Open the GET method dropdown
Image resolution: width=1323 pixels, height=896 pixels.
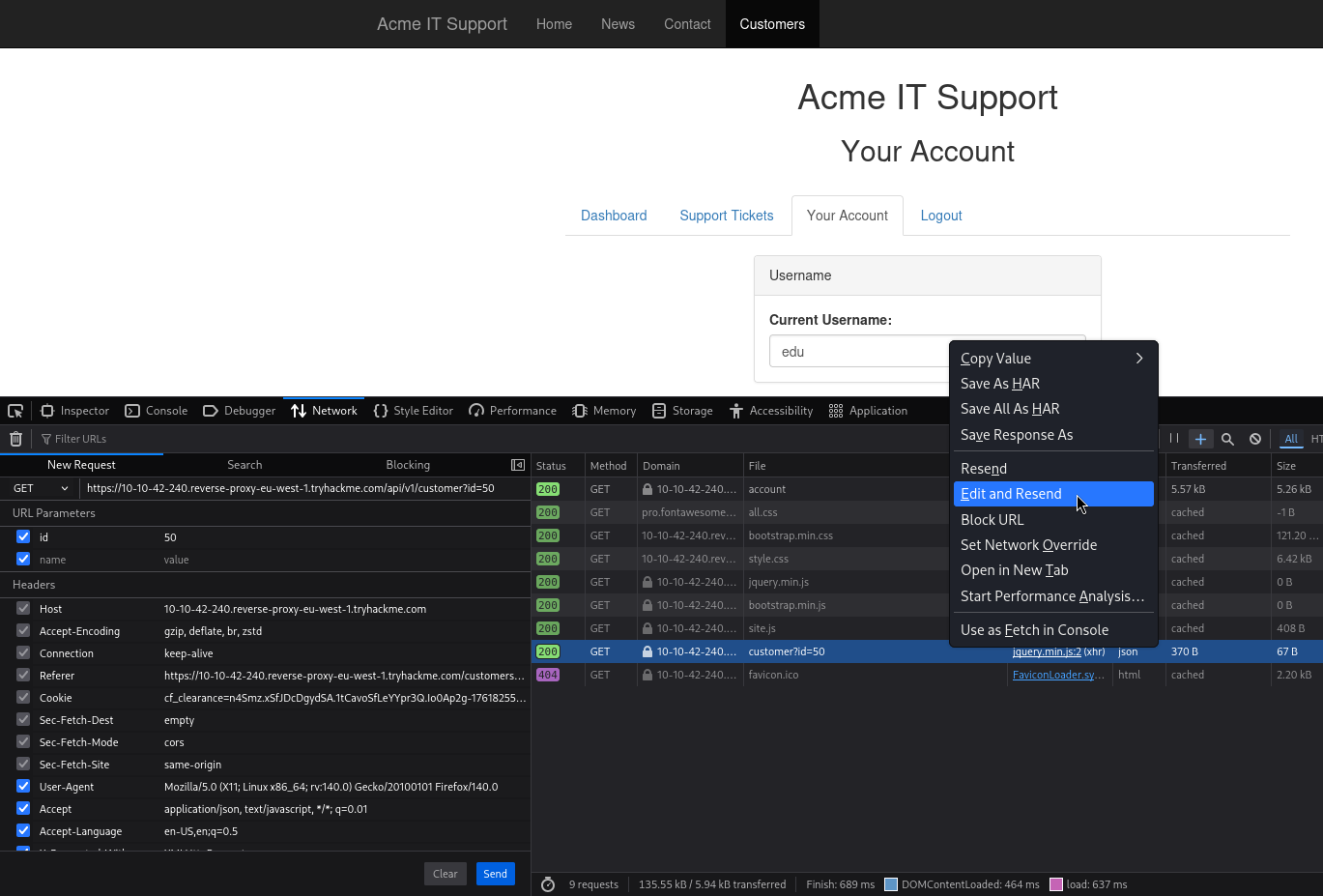coord(40,488)
